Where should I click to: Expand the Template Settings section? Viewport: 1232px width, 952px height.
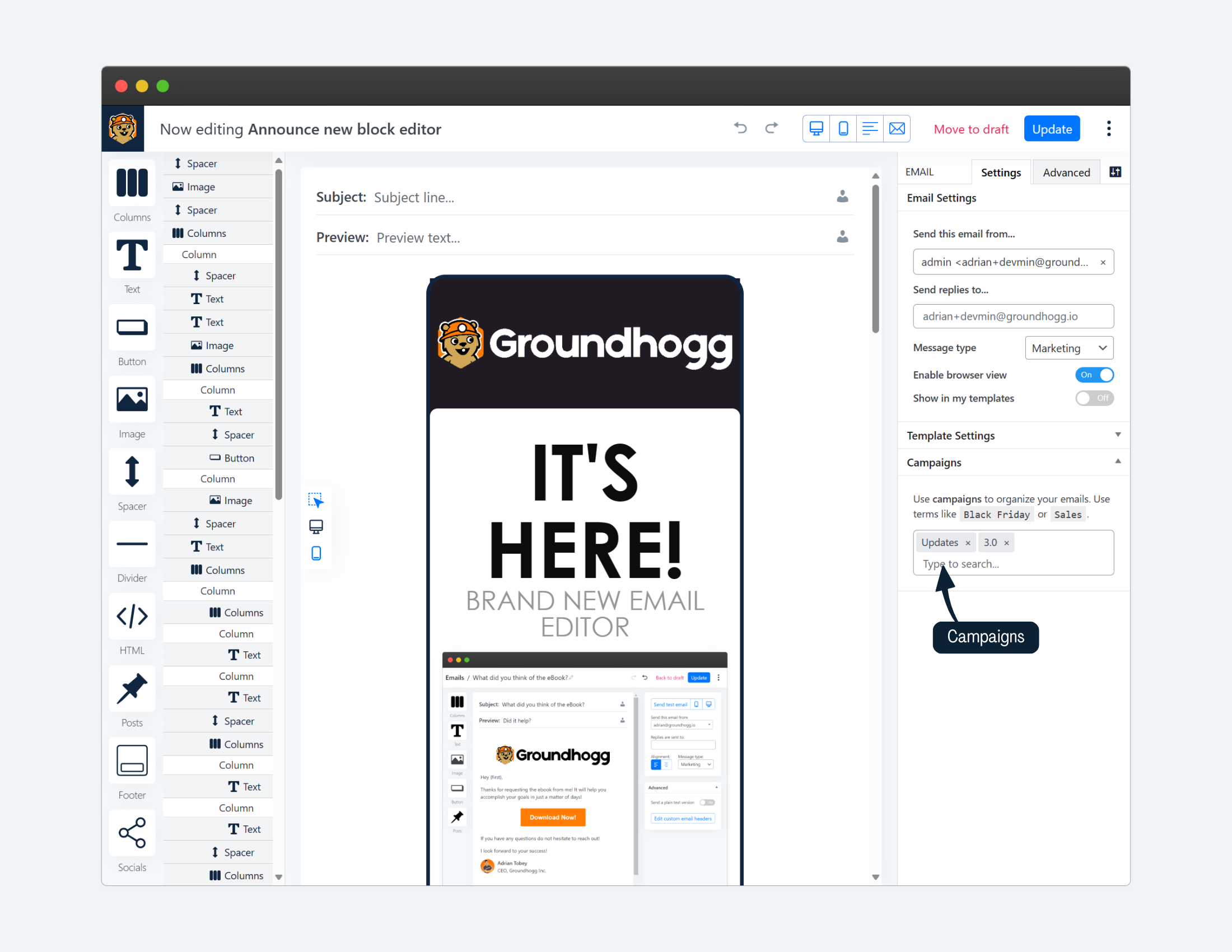point(1014,436)
